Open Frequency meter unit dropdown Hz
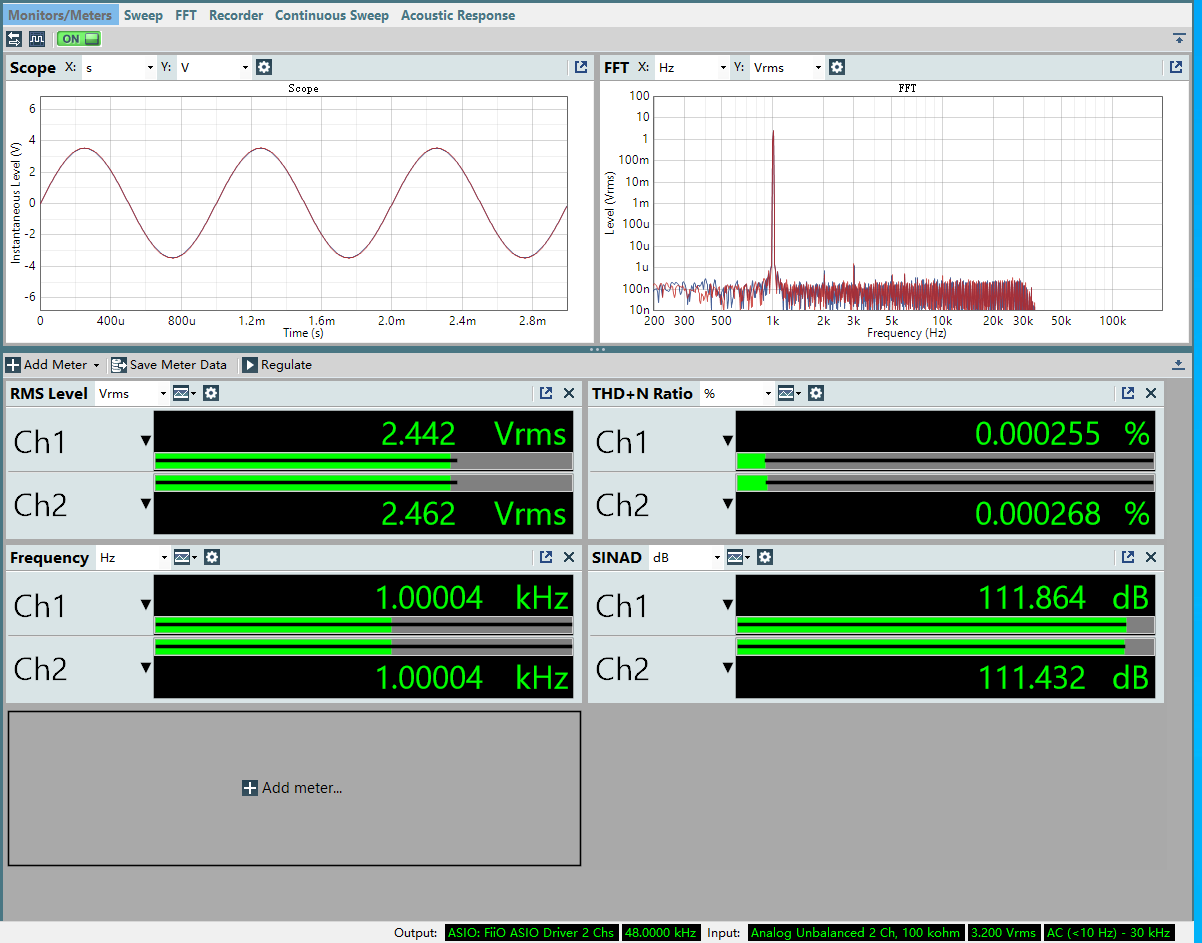Image resolution: width=1202 pixels, height=943 pixels. [132, 557]
